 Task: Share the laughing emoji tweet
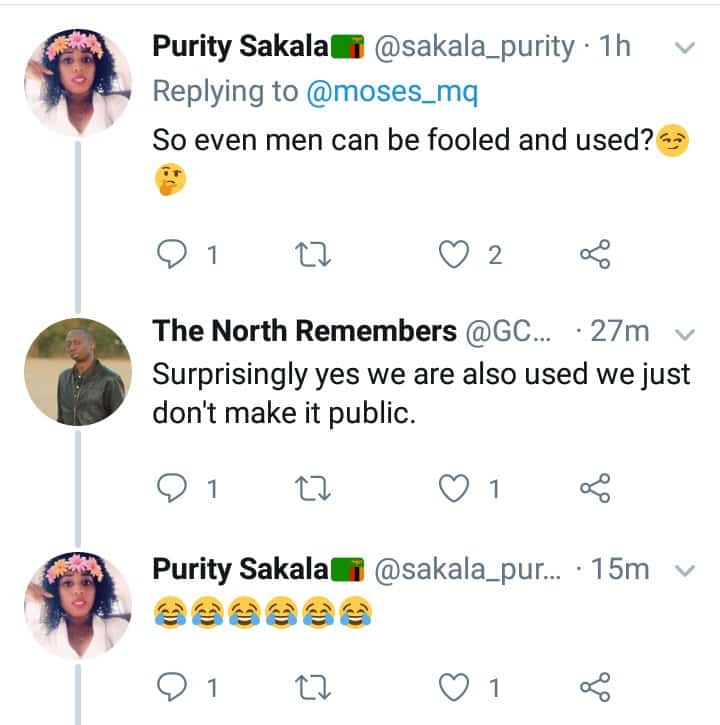coord(595,686)
